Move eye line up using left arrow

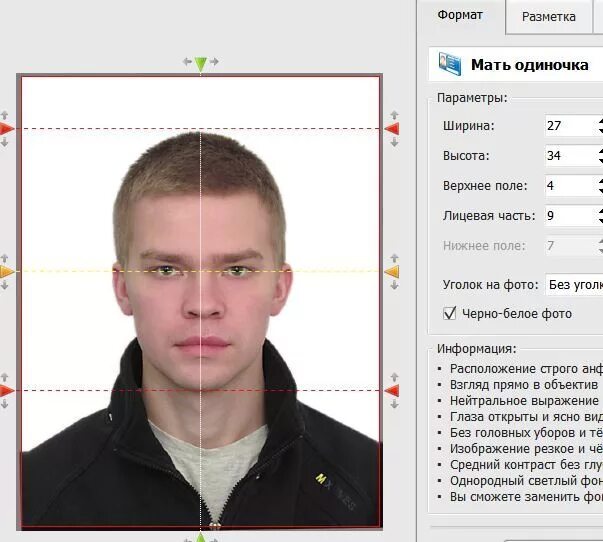(5, 258)
